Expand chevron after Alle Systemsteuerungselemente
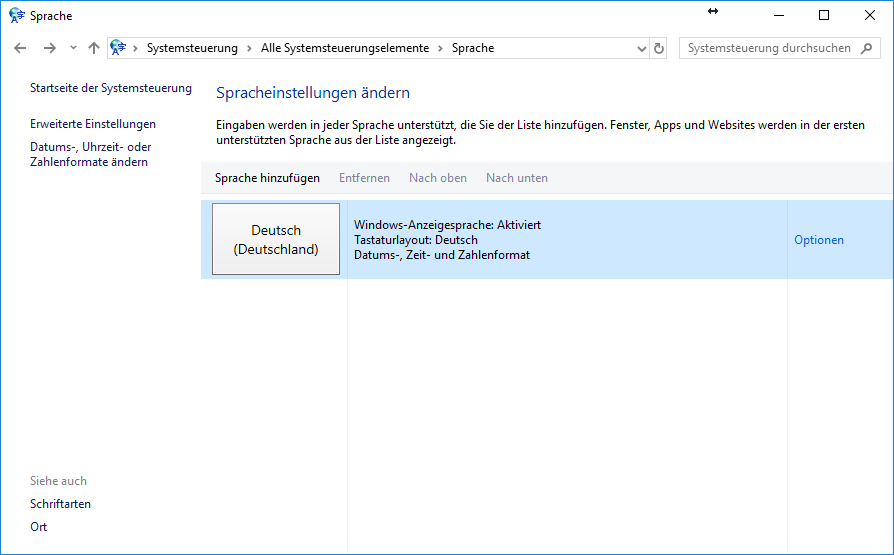 440,48
